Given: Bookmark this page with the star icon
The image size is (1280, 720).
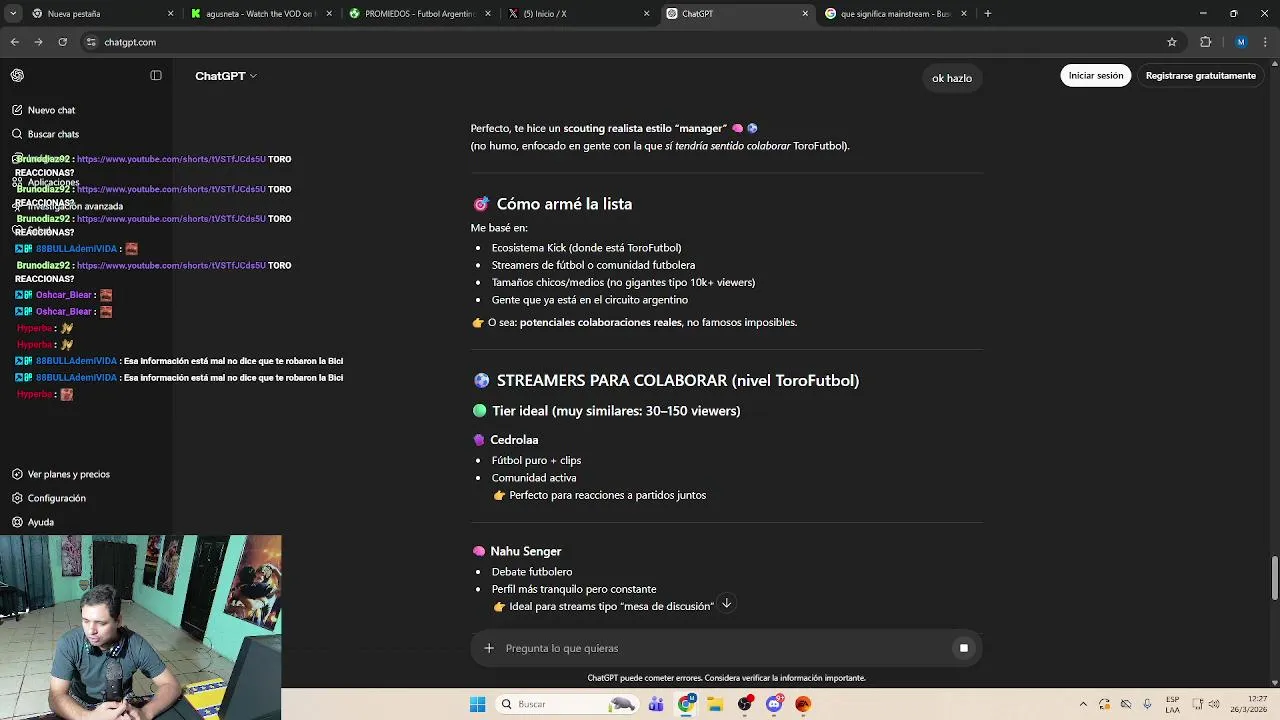Looking at the screenshot, I should click(1172, 42).
